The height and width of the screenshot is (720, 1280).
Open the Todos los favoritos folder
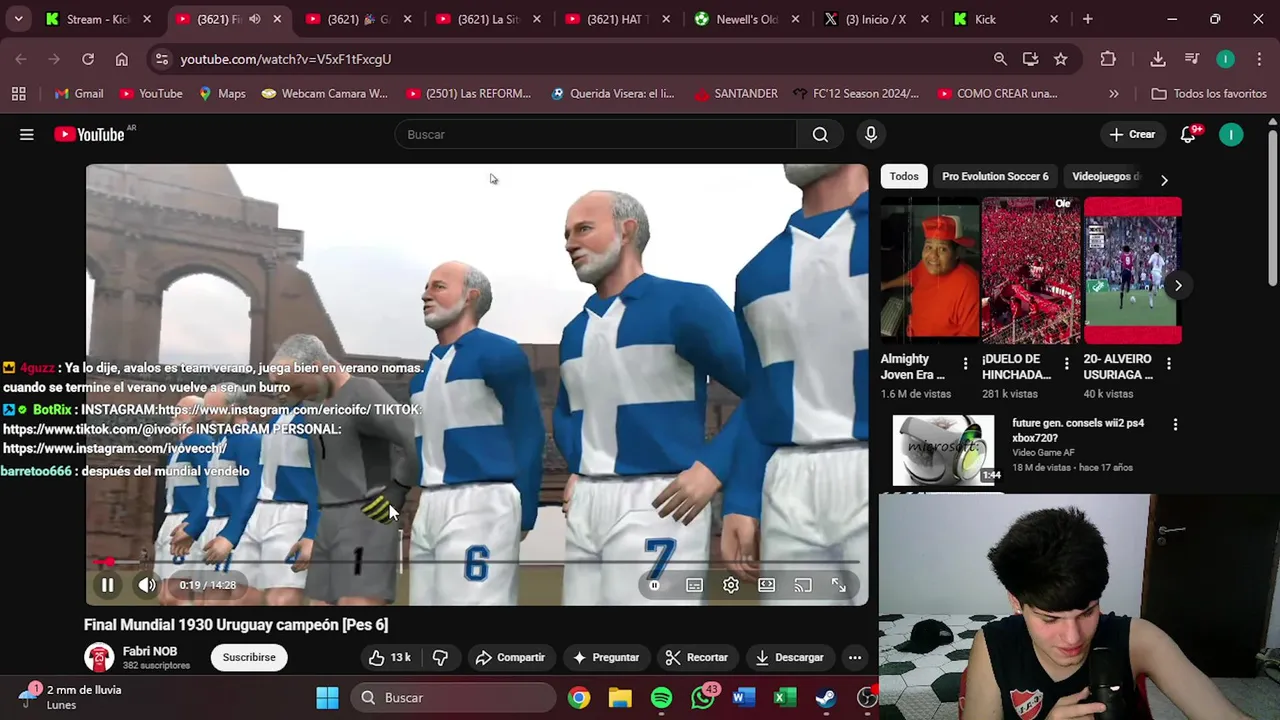(1209, 93)
